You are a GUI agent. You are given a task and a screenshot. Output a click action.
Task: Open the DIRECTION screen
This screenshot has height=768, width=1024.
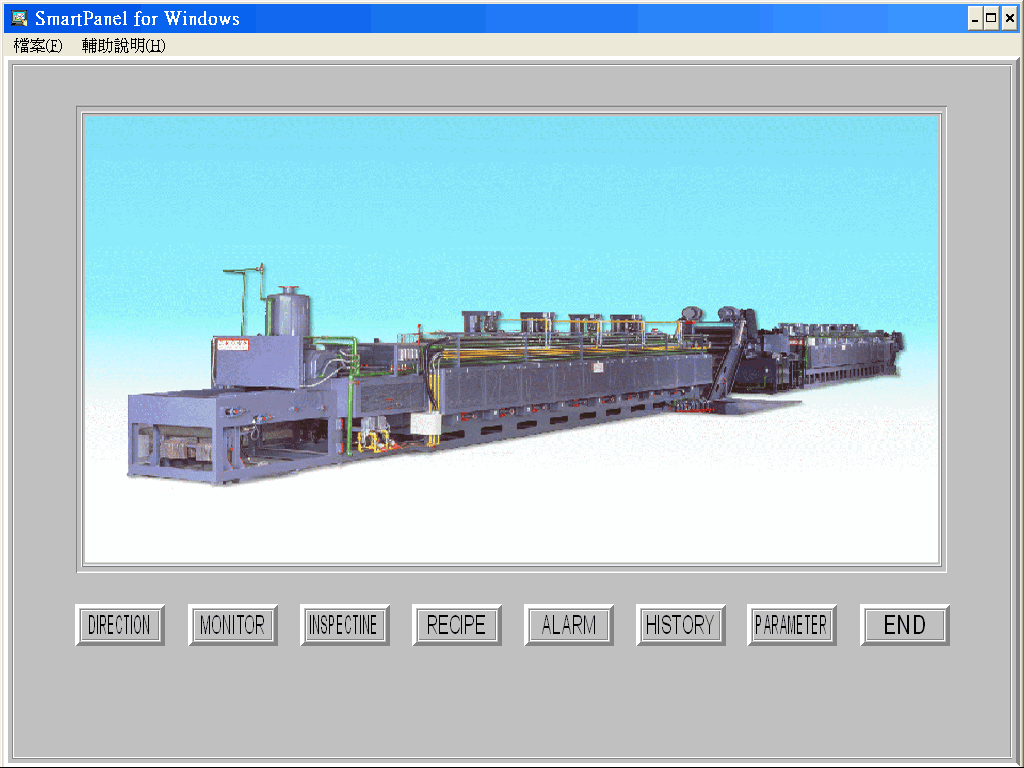[119, 625]
